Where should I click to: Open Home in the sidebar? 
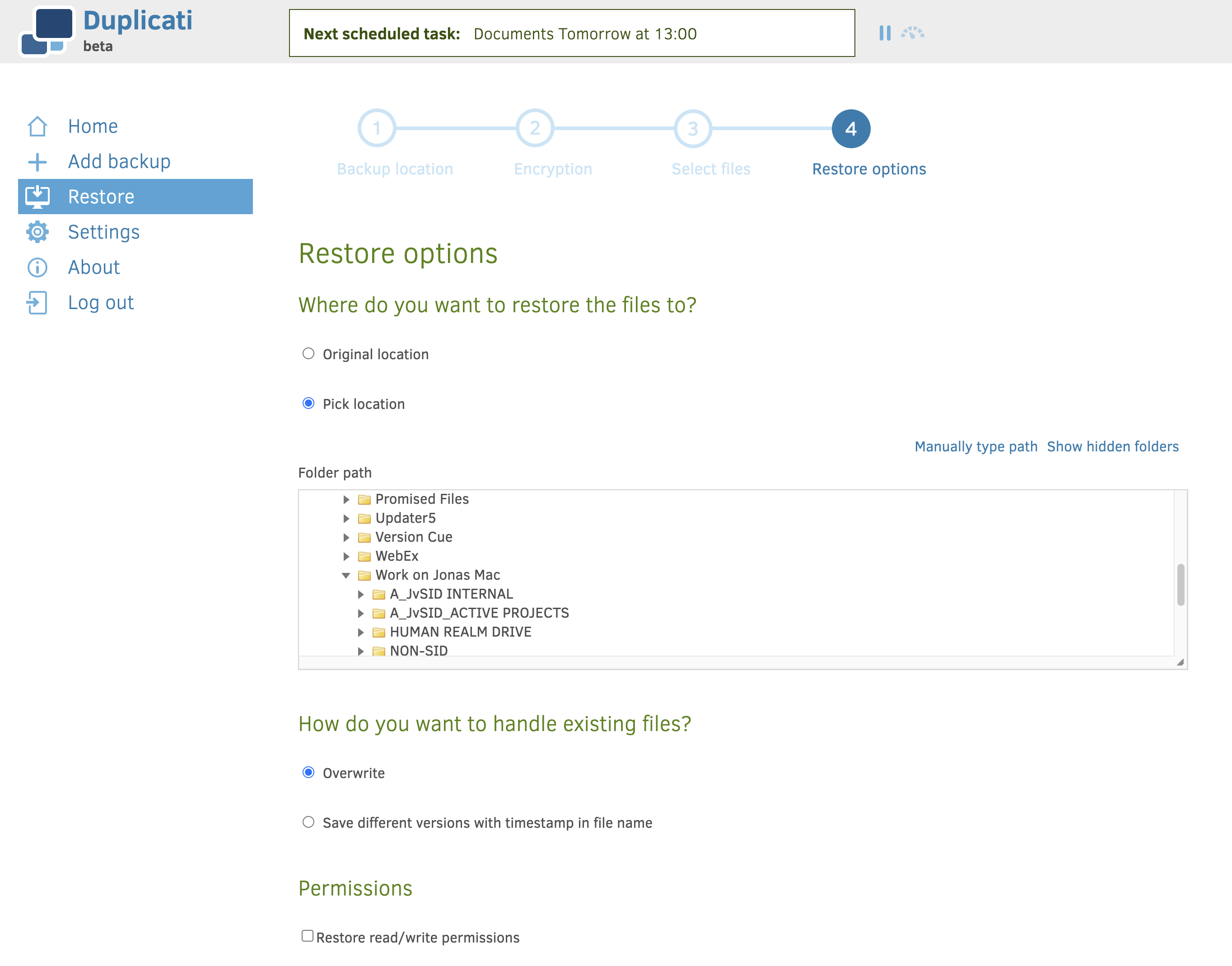point(135,126)
